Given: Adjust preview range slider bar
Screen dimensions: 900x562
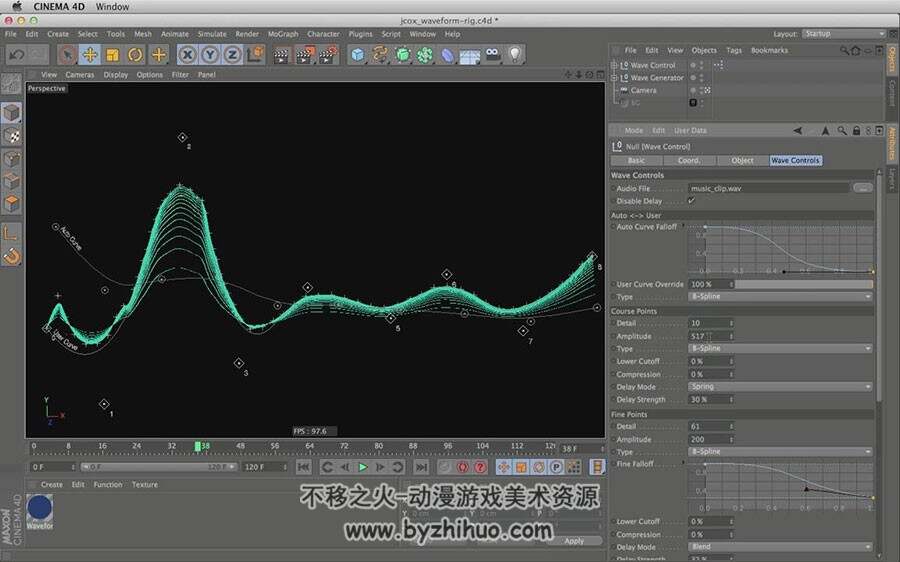Looking at the screenshot, I should click(x=158, y=467).
